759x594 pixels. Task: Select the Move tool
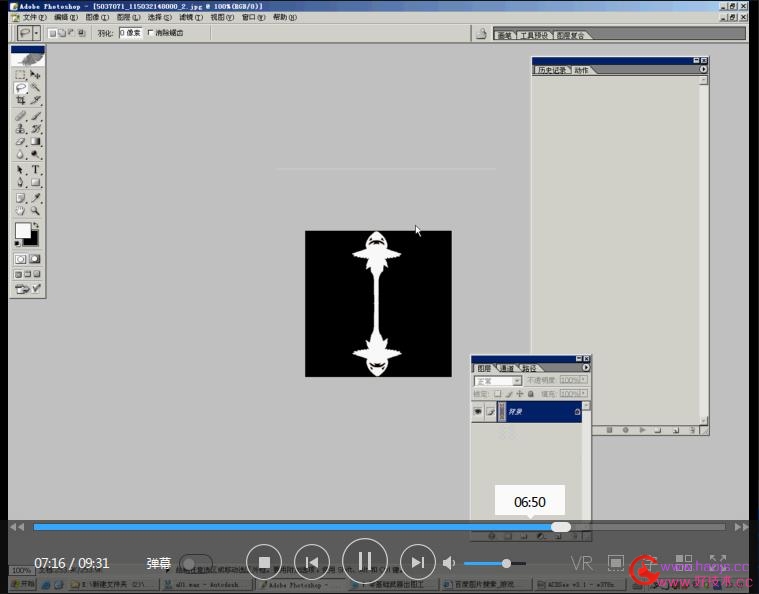[x=35, y=75]
